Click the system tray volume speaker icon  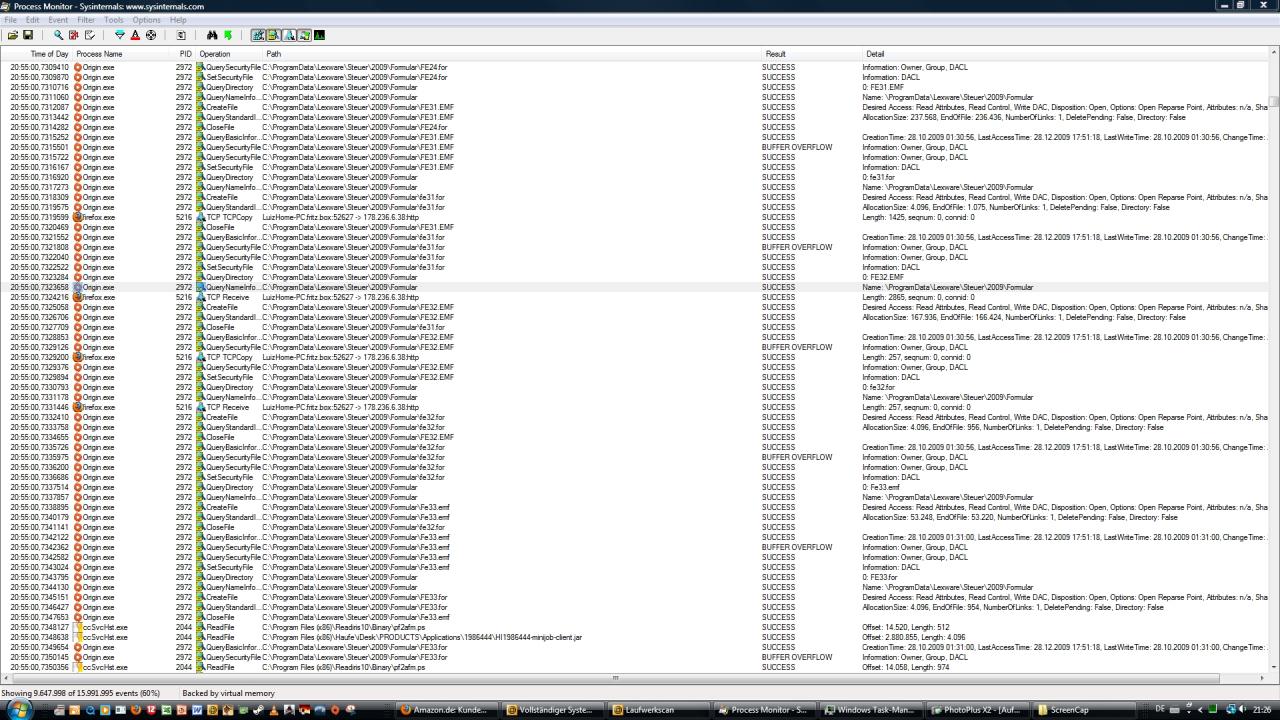[x=1243, y=709]
